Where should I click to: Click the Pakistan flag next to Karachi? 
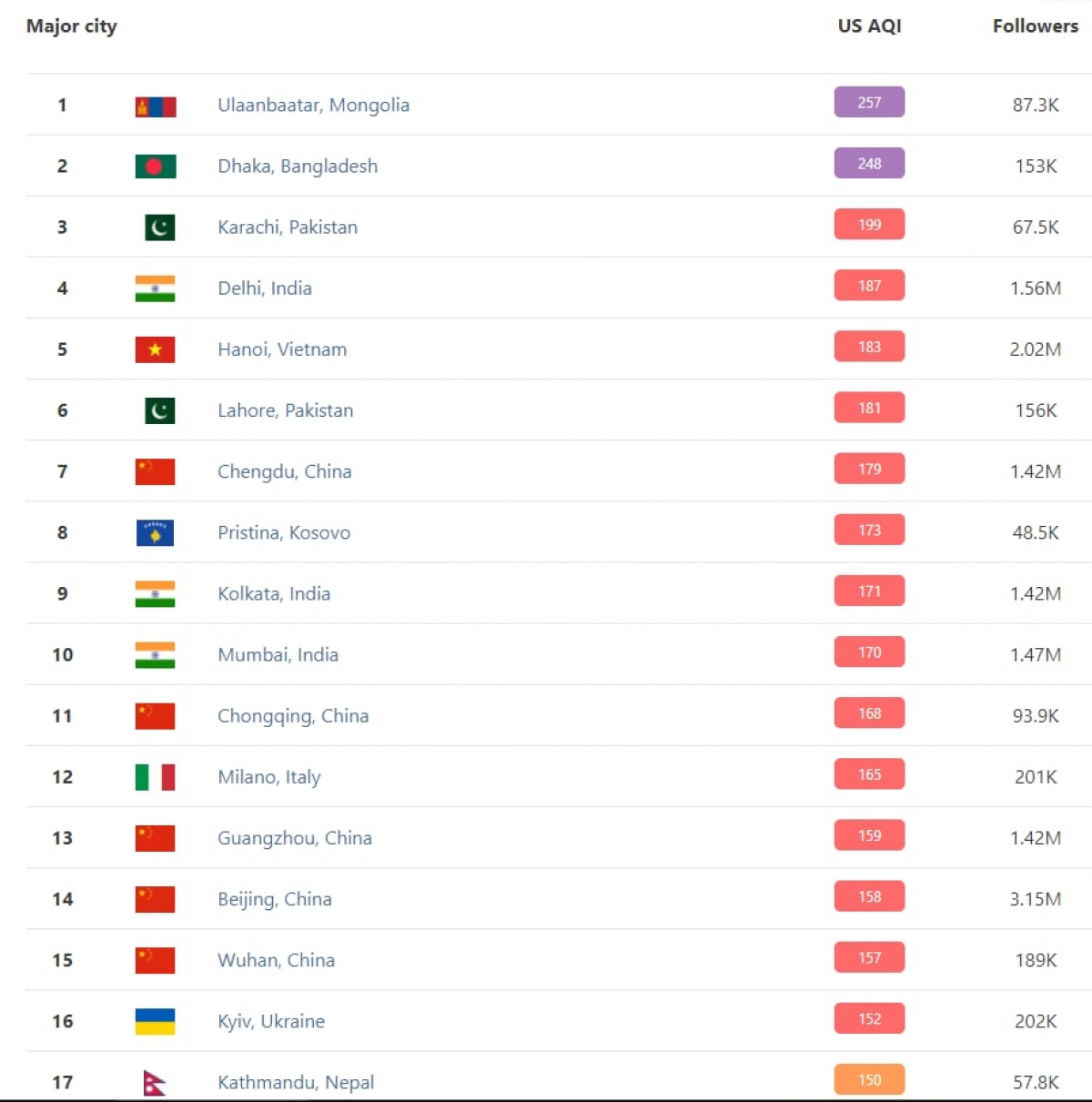click(160, 227)
